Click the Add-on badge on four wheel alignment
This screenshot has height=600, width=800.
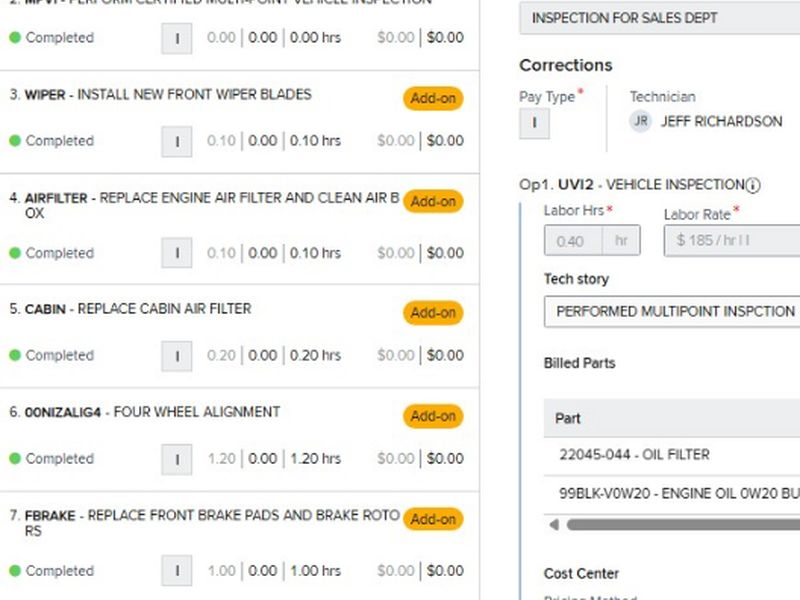click(x=433, y=415)
